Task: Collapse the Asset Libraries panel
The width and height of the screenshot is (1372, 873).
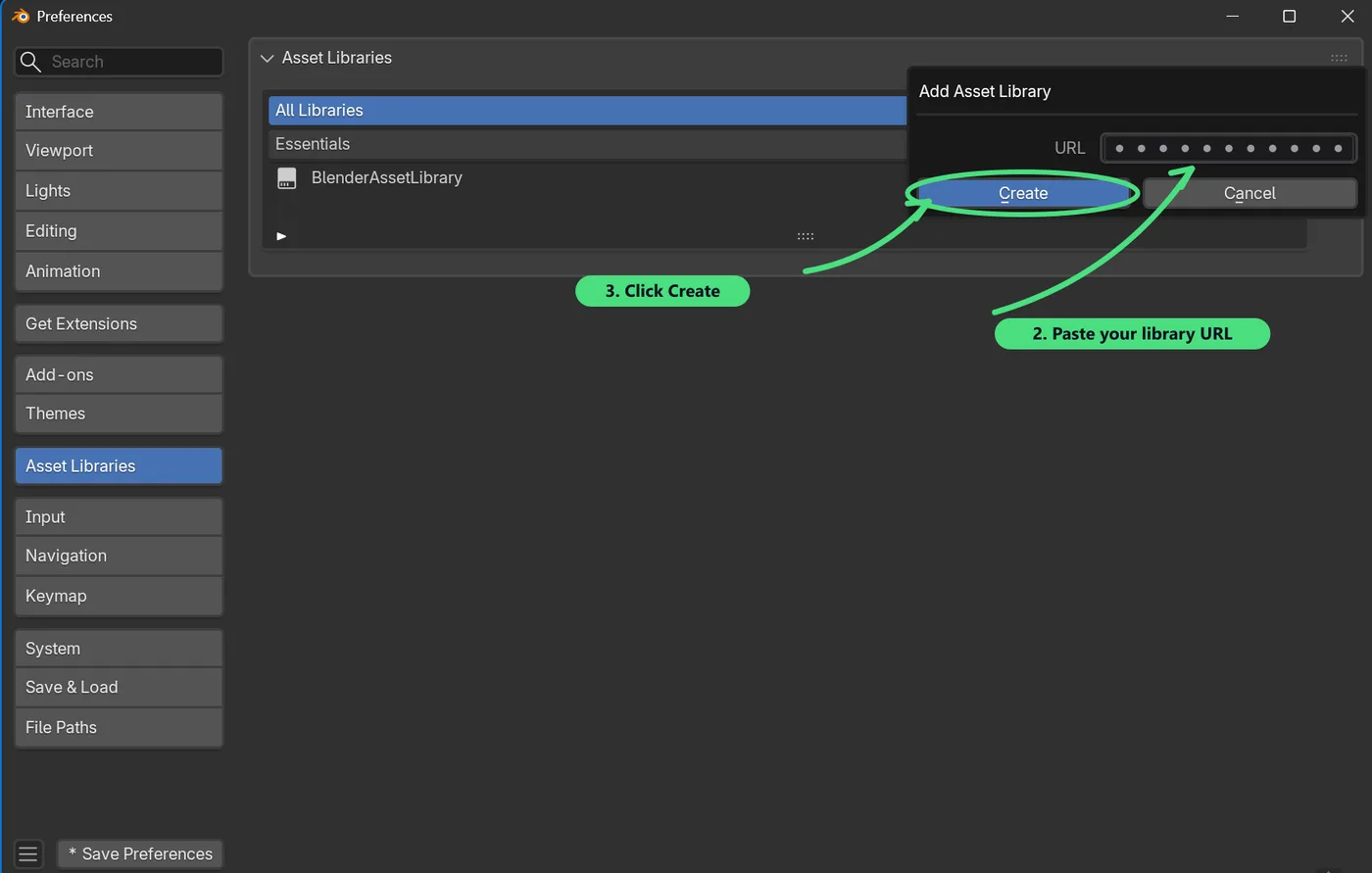Action: coord(267,58)
